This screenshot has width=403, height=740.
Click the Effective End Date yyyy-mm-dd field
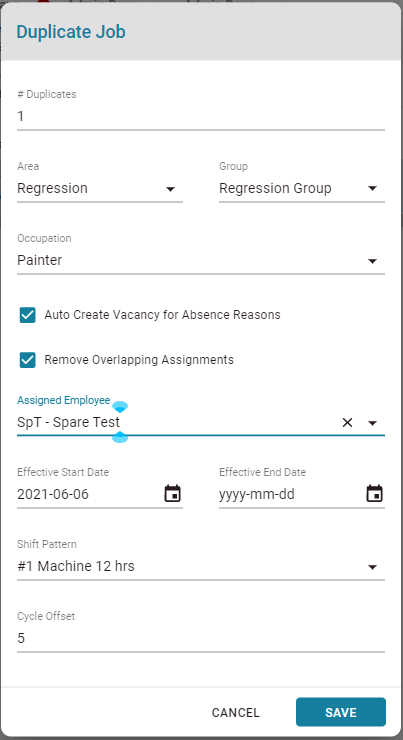pos(291,495)
